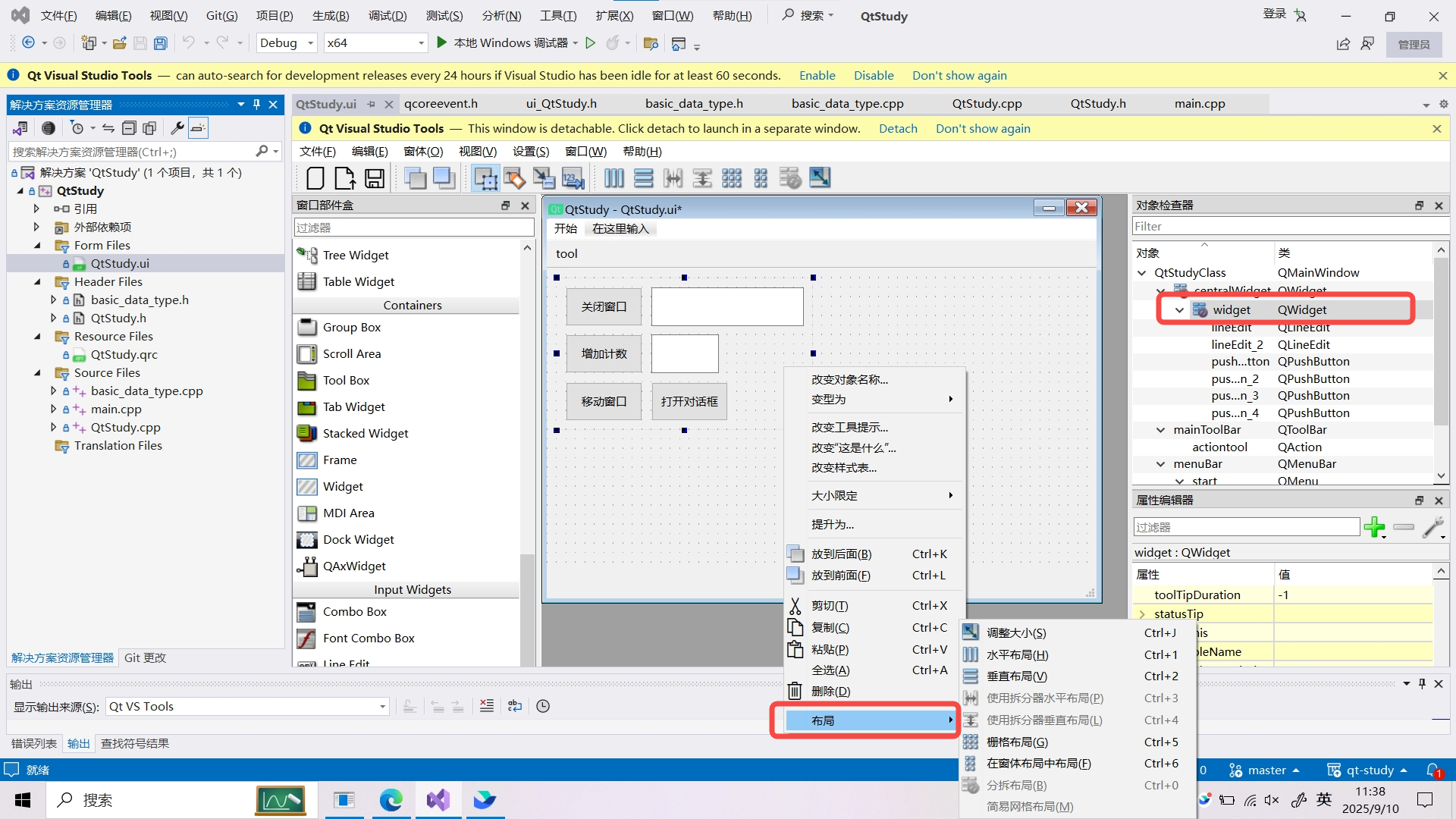Open 变型为 submenu in context menu
Image resolution: width=1456 pixels, height=819 pixels.
pos(874,399)
